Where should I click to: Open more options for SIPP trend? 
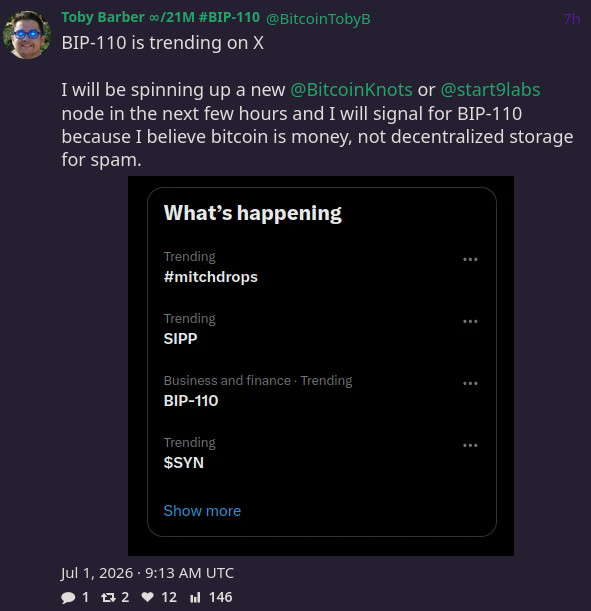point(470,321)
